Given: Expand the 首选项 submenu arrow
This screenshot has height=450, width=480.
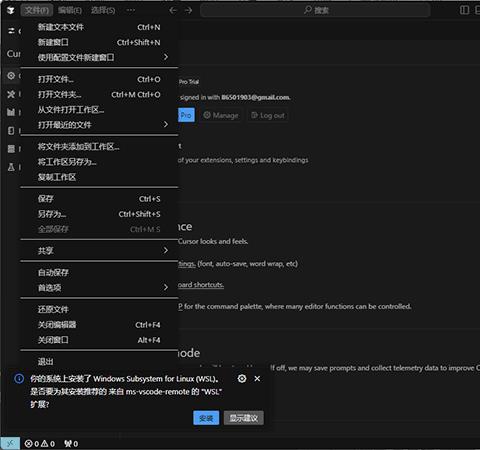Looking at the screenshot, I should pos(166,287).
